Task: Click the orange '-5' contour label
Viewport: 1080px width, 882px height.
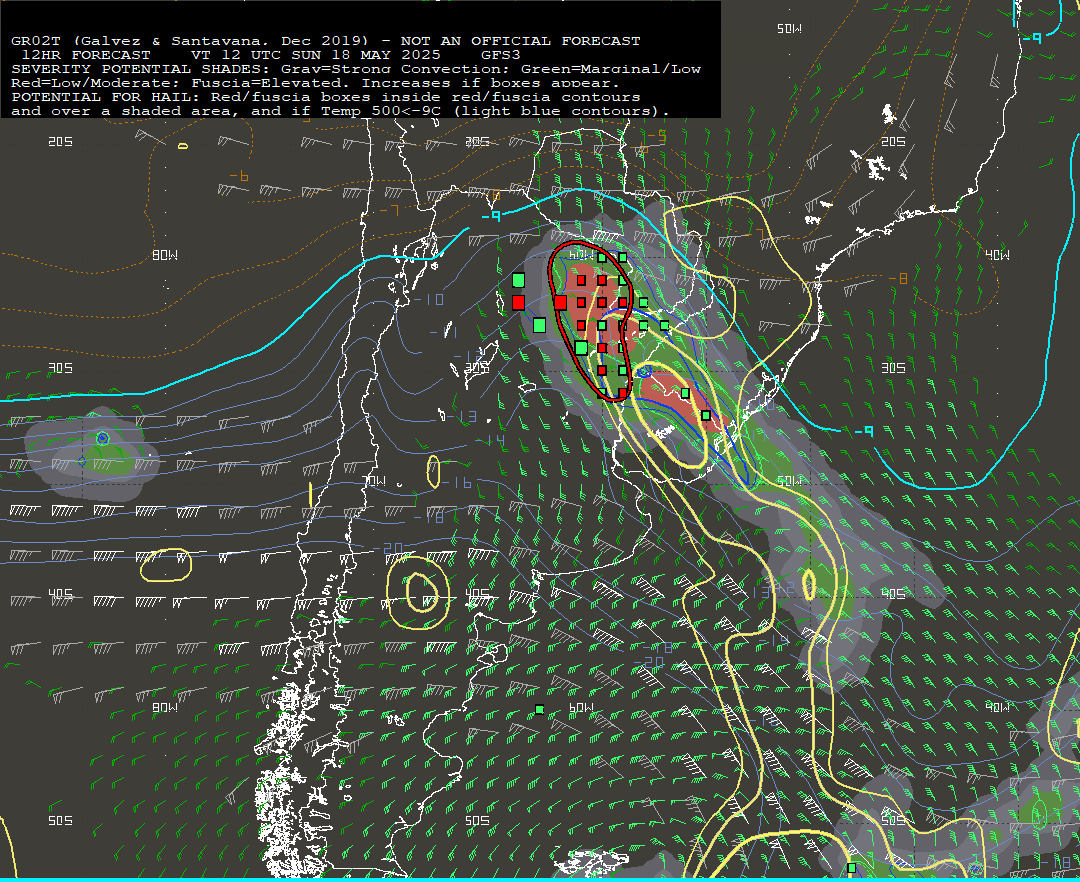Action: [x=657, y=136]
